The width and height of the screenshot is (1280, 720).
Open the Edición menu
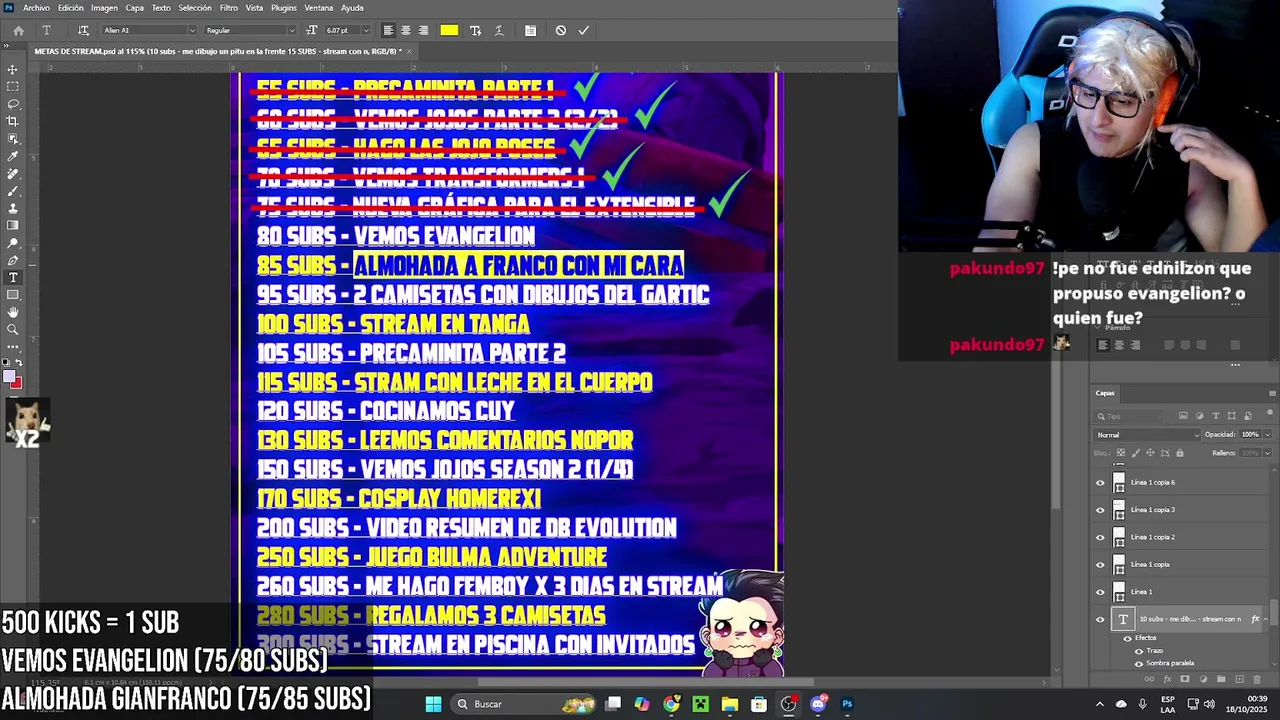(71, 8)
